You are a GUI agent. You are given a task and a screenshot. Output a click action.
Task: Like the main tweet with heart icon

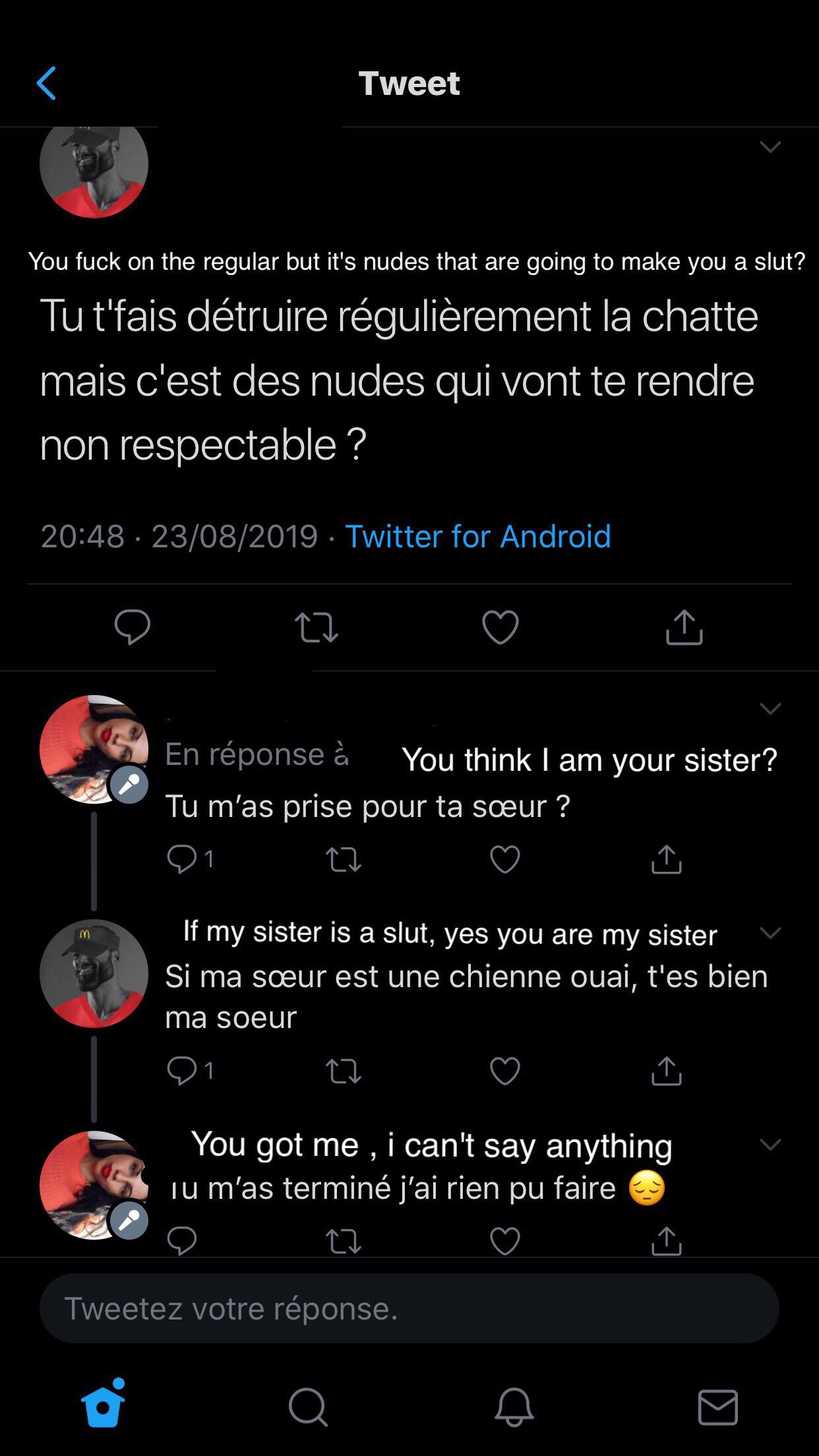(501, 626)
